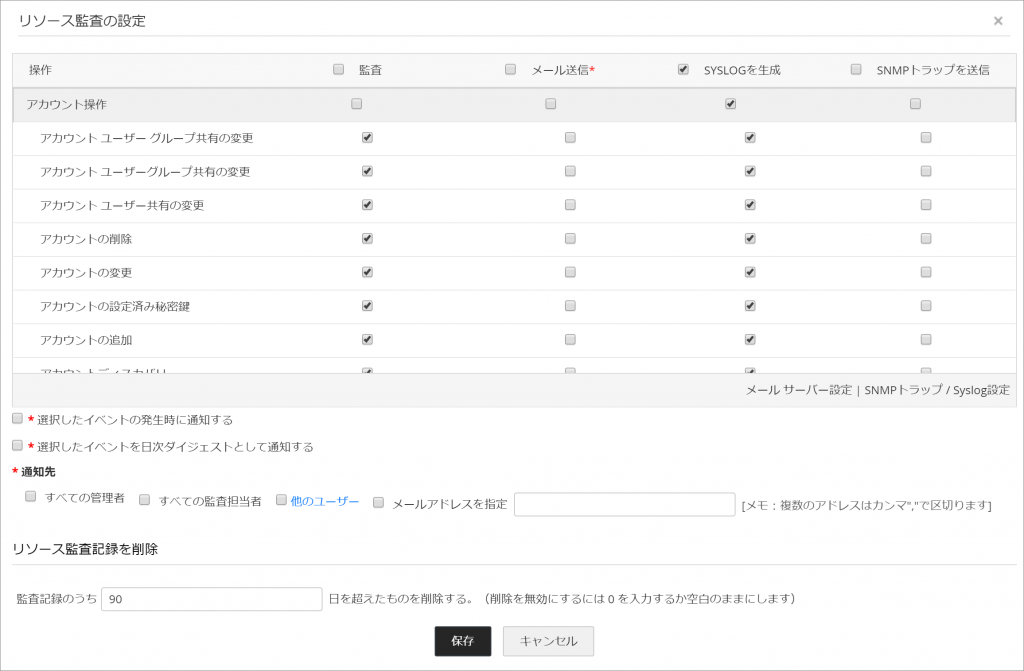
Task: Click the retention days field showing 90
Action: tap(212, 599)
